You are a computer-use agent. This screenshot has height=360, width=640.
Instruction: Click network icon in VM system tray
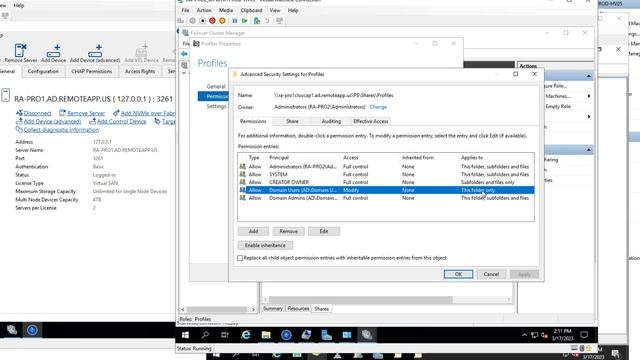point(534,335)
